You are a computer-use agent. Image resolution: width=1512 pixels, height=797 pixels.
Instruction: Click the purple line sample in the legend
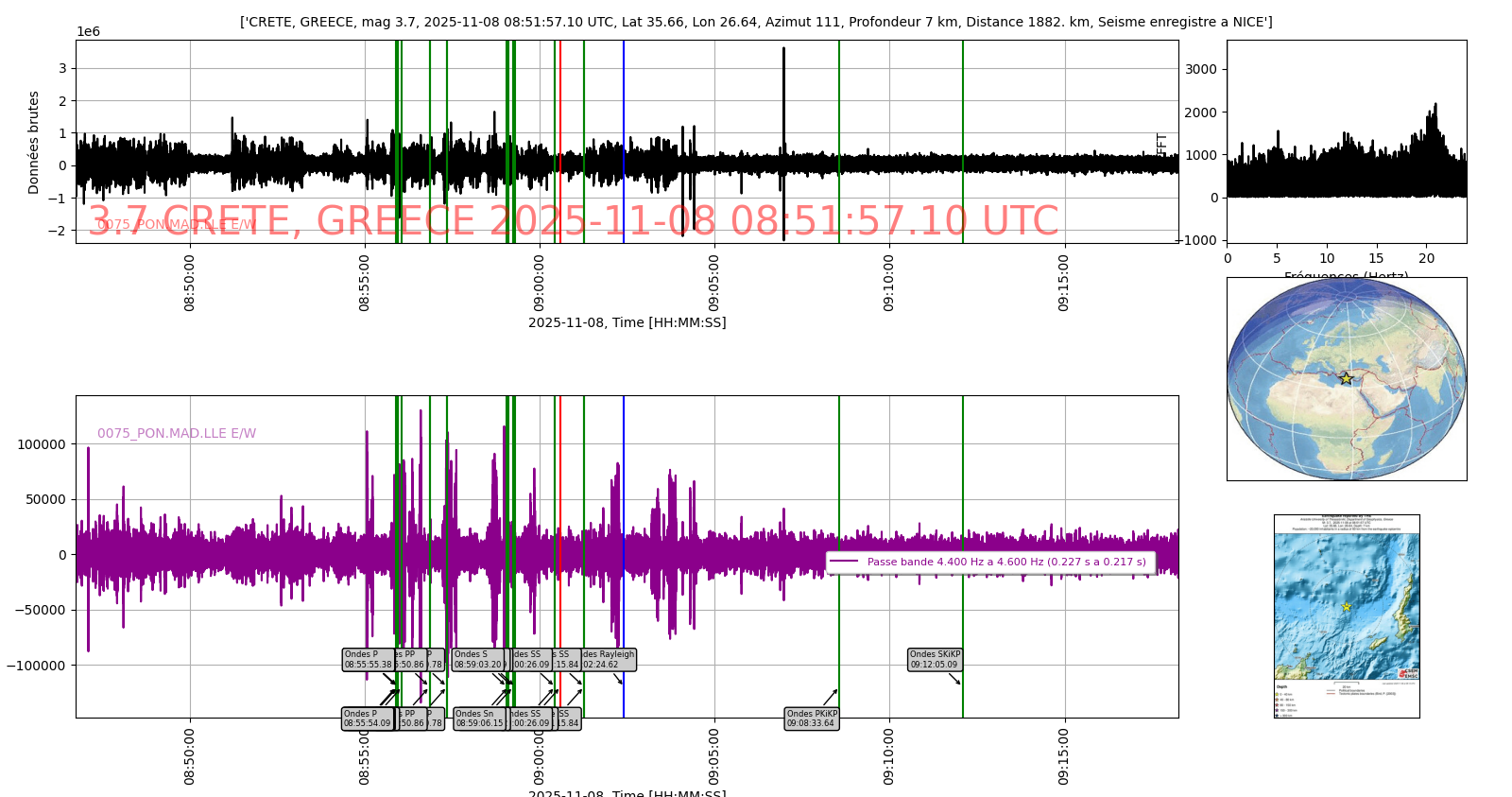844,562
